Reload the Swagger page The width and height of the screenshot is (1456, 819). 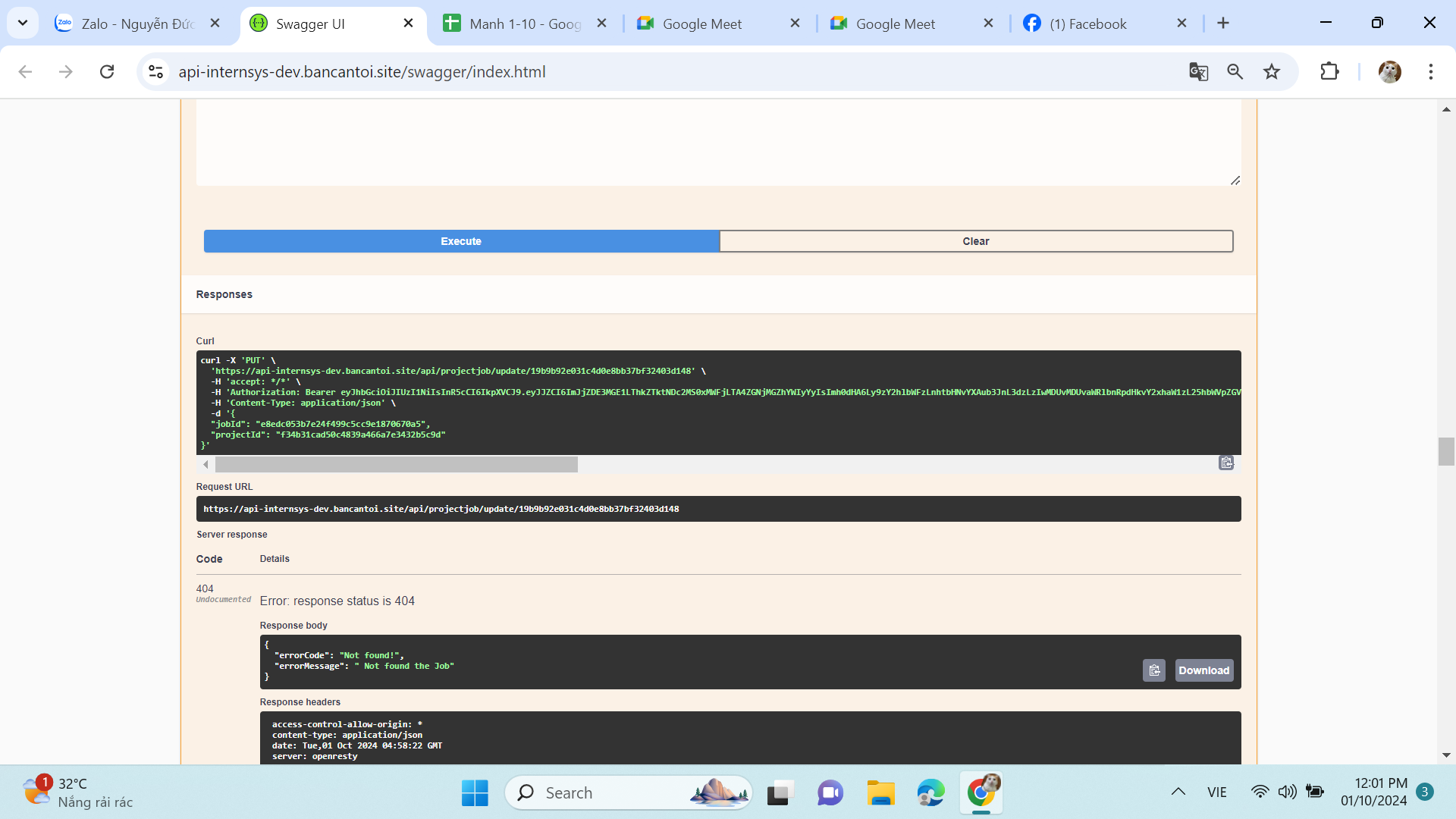pos(107,72)
